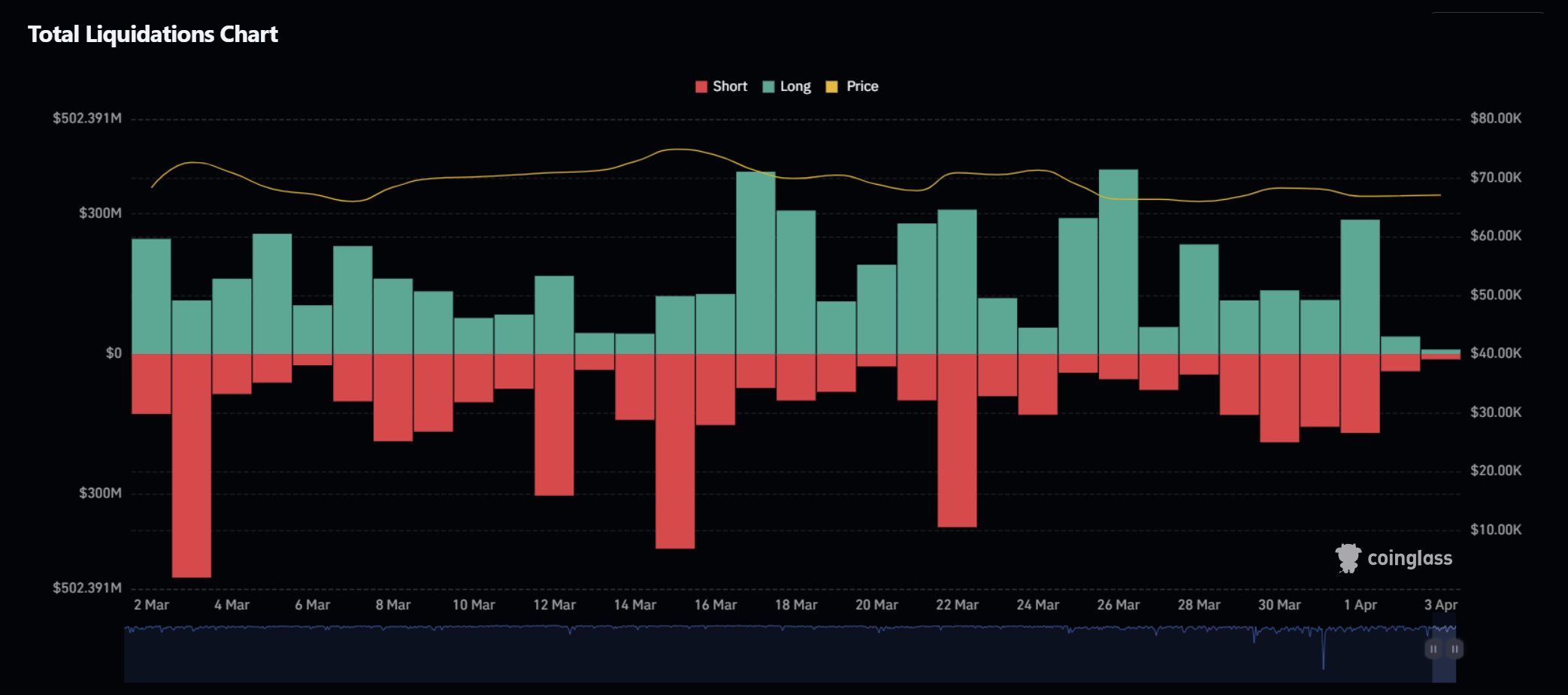
Task: Select the largest red short bar on 3 Mar
Action: coord(192,465)
